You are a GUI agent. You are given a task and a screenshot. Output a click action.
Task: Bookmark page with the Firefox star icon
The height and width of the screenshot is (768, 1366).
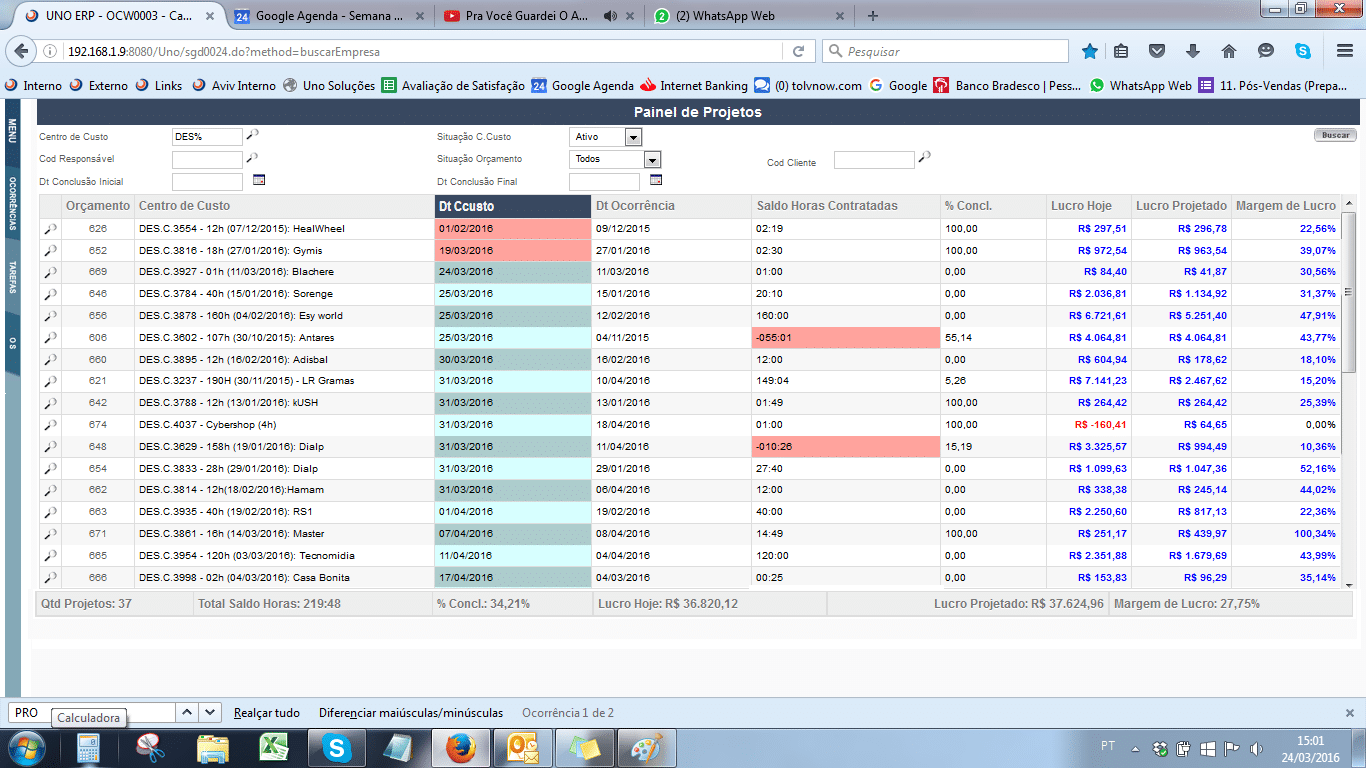pos(1090,51)
